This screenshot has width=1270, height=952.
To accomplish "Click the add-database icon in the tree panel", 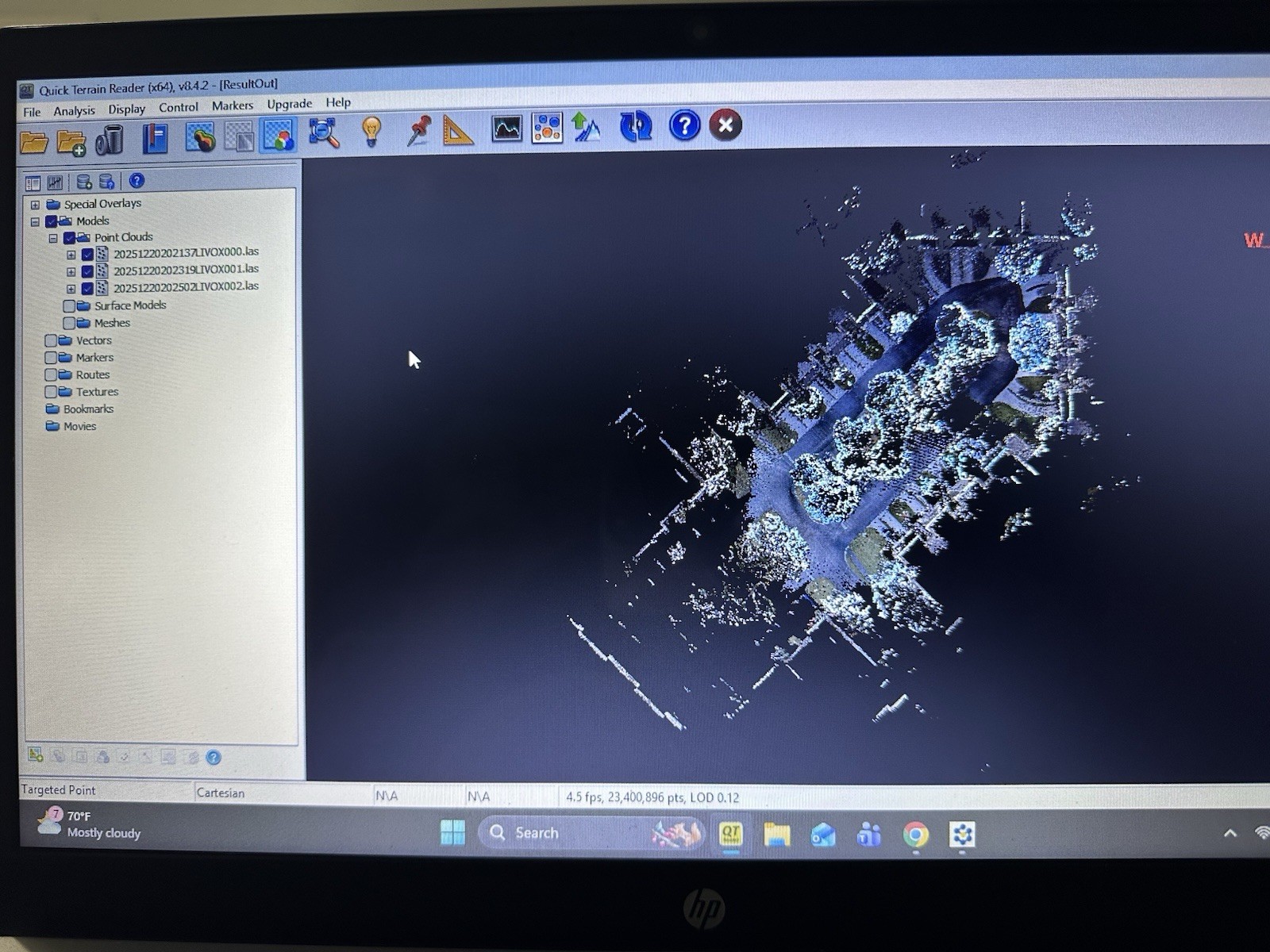I will tap(85, 182).
